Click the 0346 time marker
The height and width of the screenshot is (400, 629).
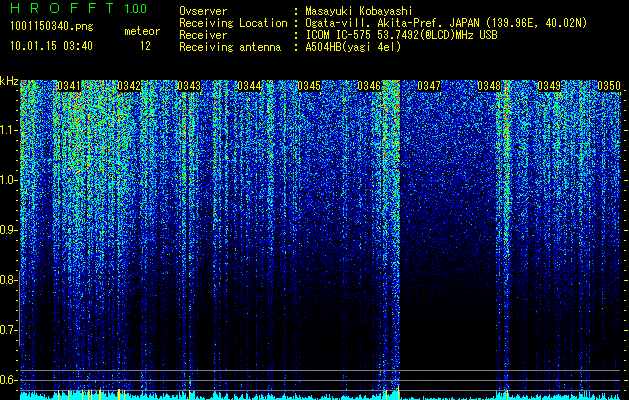(x=369, y=86)
